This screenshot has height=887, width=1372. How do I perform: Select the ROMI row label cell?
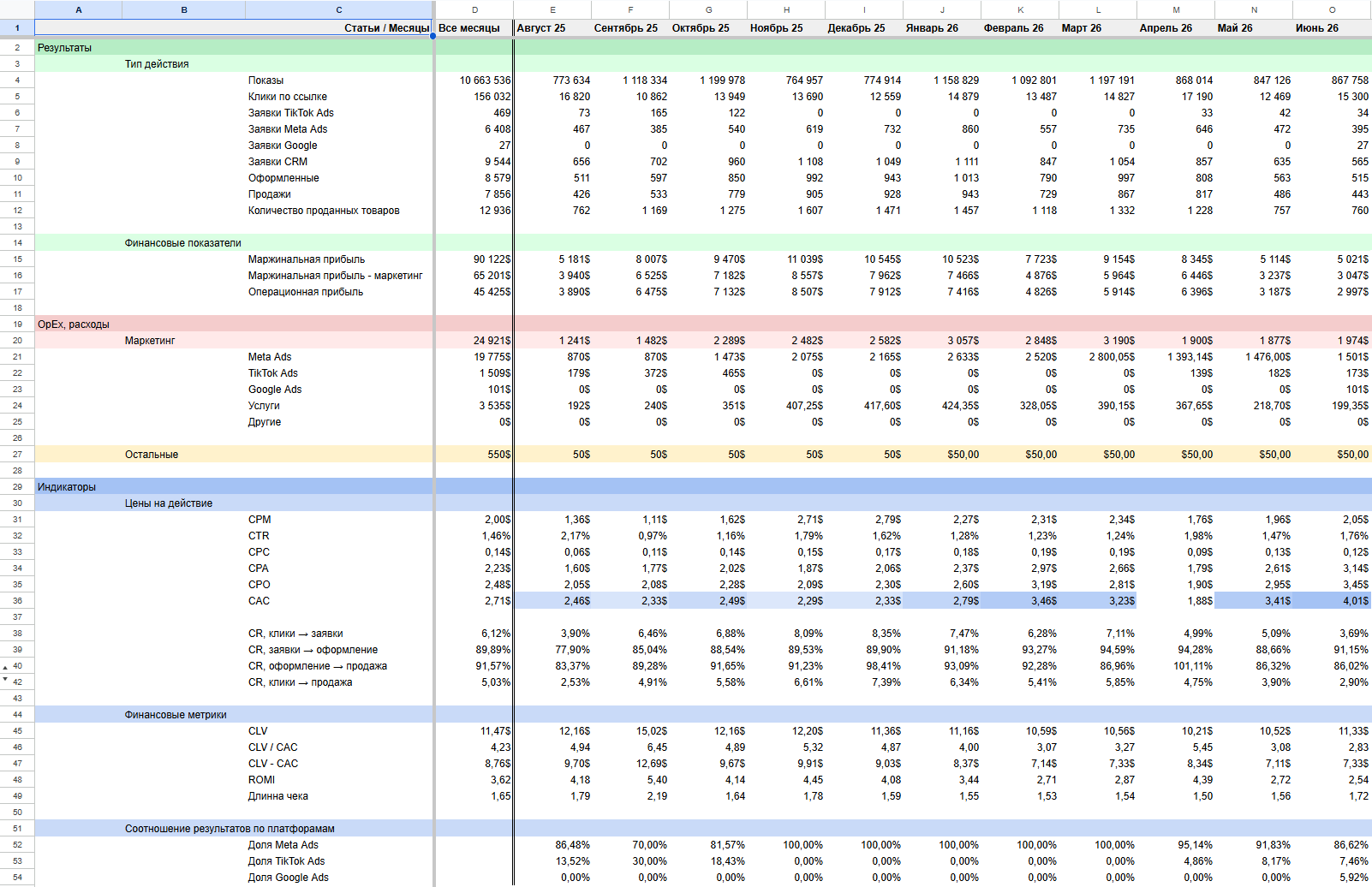(x=262, y=780)
